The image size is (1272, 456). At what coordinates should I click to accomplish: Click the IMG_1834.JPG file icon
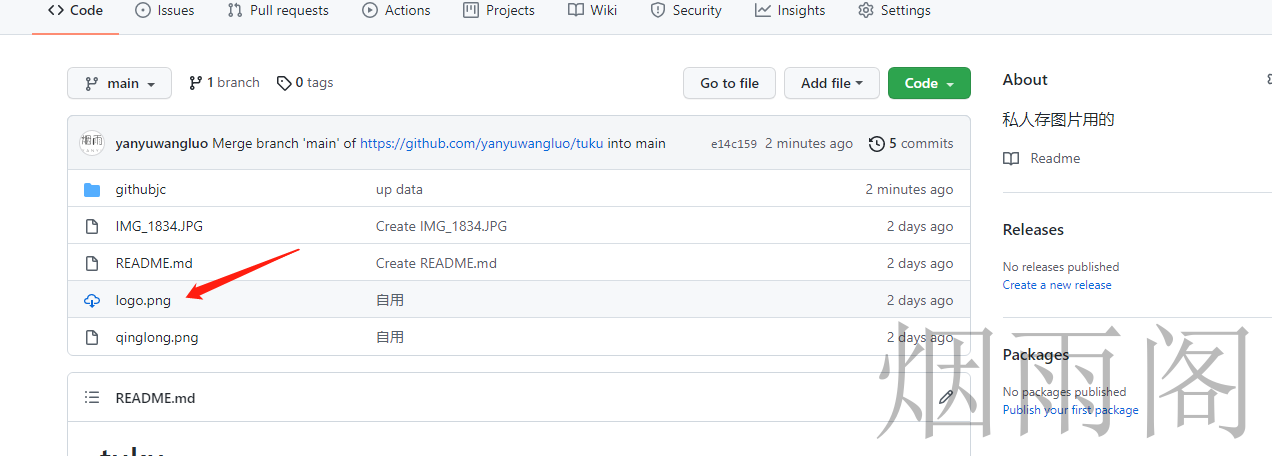pos(92,227)
